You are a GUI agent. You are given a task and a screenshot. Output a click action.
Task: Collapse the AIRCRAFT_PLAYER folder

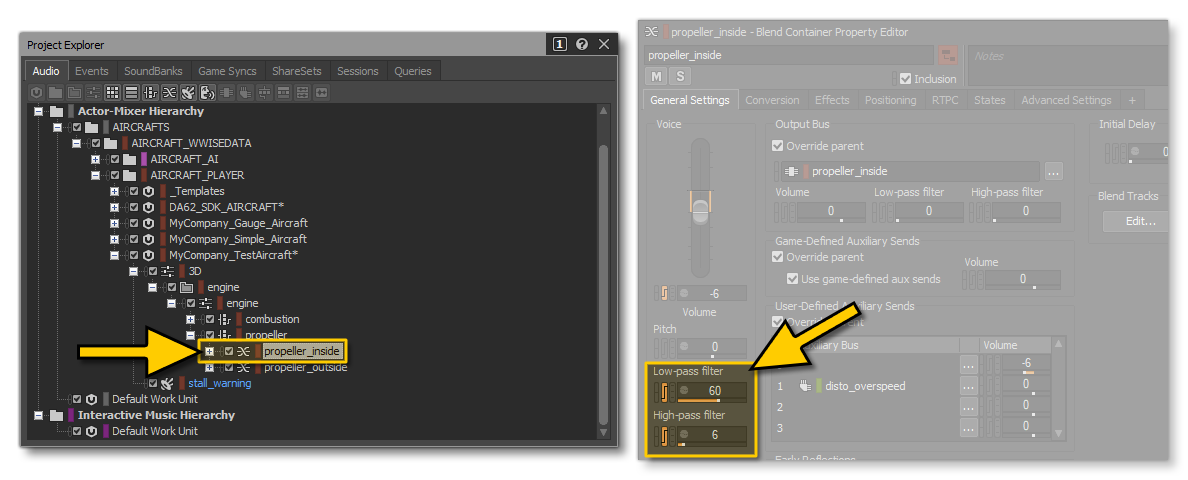click(x=95, y=175)
